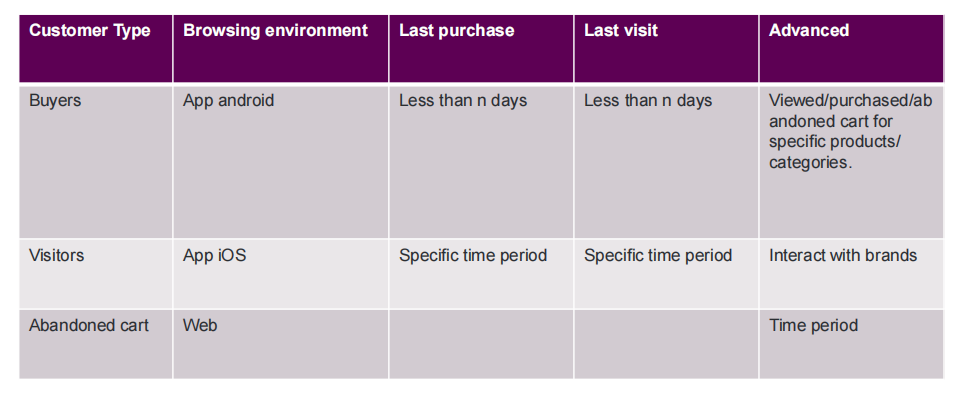
Task: Click the Visitors cell
Action: (96, 274)
